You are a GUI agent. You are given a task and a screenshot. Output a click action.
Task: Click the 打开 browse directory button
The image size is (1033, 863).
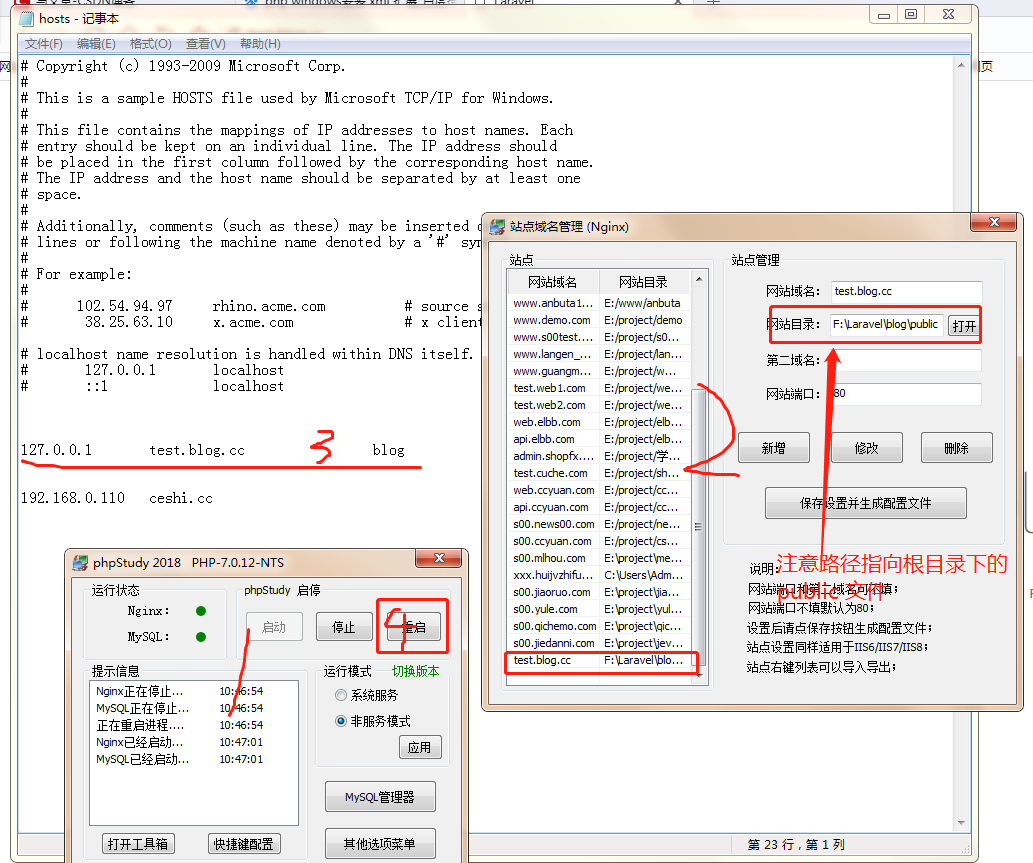[x=964, y=325]
